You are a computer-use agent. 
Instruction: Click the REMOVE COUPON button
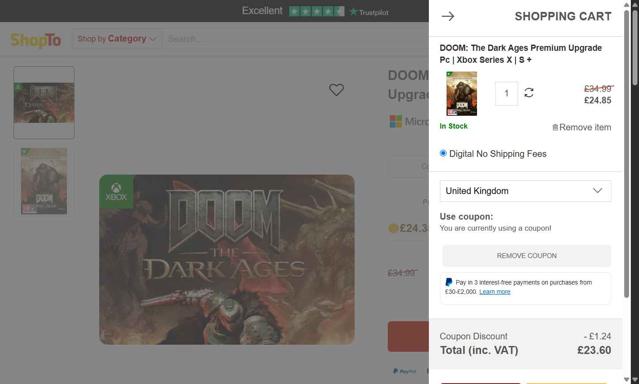(527, 256)
